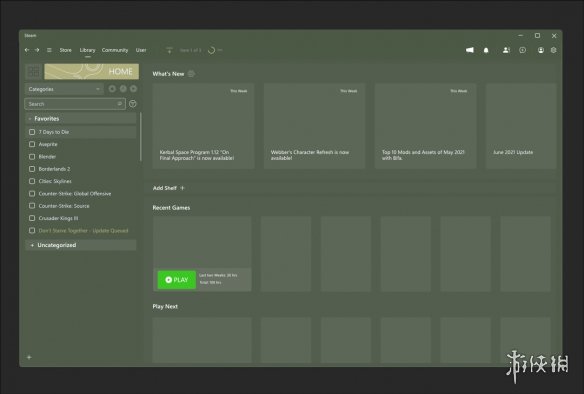584x394 pixels.
Task: Tick the Cities: Skylines checkbox
Action: pyautogui.click(x=32, y=181)
